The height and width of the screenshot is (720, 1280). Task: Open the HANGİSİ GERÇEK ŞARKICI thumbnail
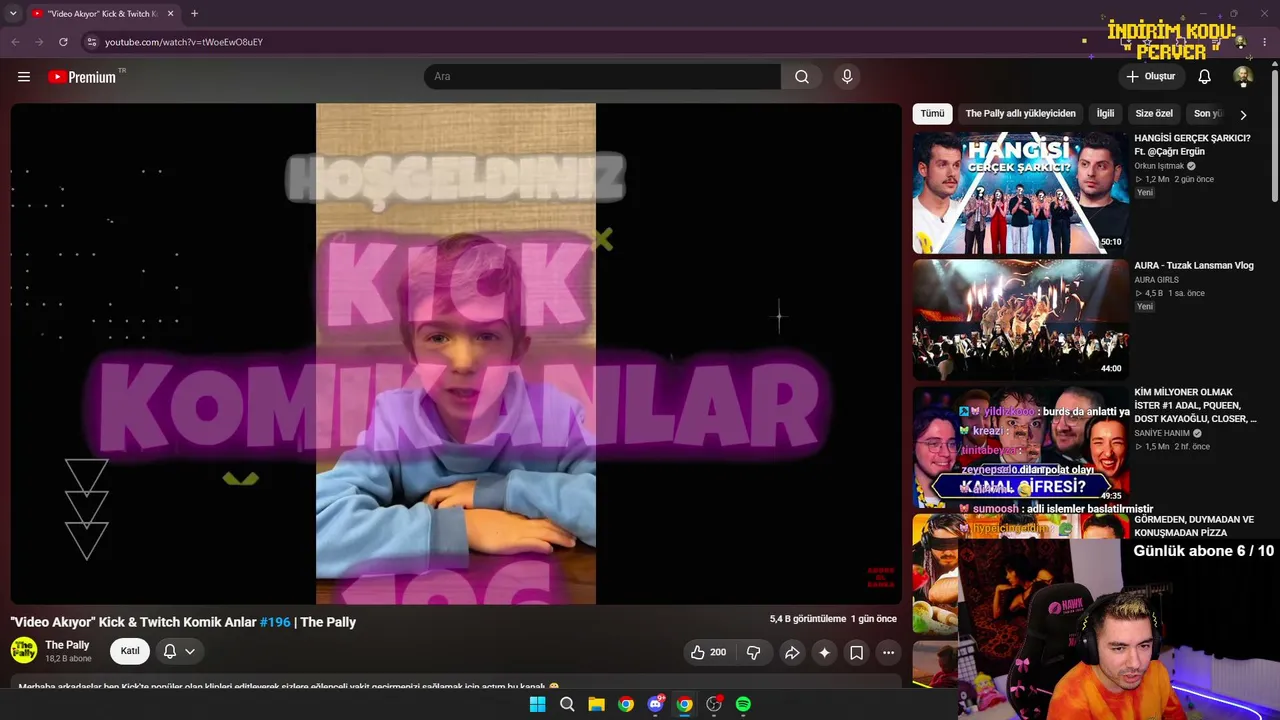(x=1020, y=193)
